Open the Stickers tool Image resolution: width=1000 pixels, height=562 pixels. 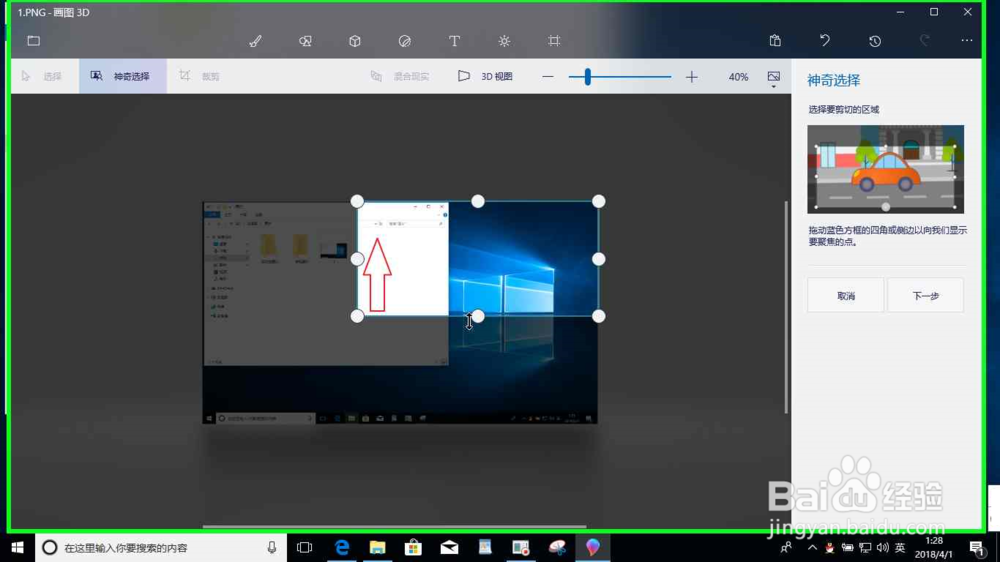pos(404,41)
